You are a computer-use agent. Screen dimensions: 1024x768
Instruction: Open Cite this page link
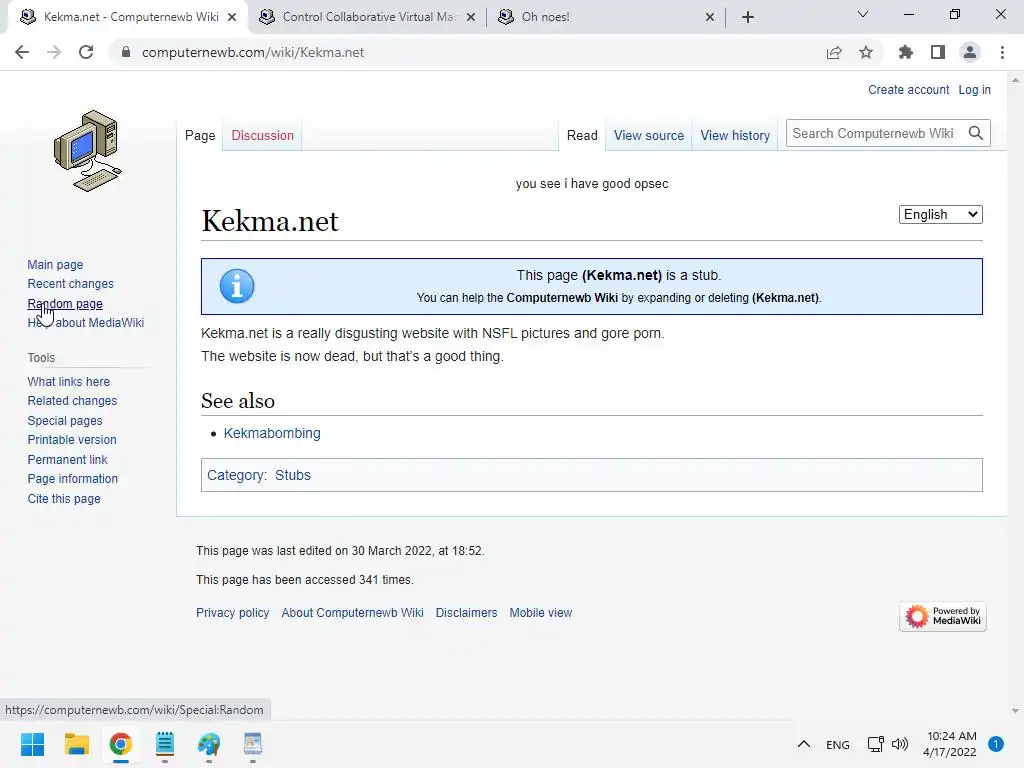click(64, 498)
